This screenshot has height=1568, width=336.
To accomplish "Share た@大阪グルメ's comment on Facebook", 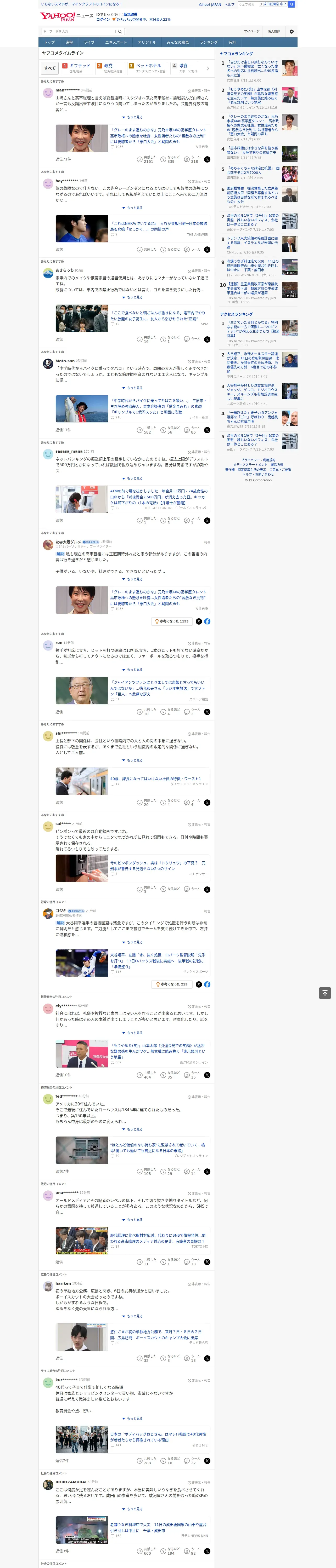I will 207,621.
